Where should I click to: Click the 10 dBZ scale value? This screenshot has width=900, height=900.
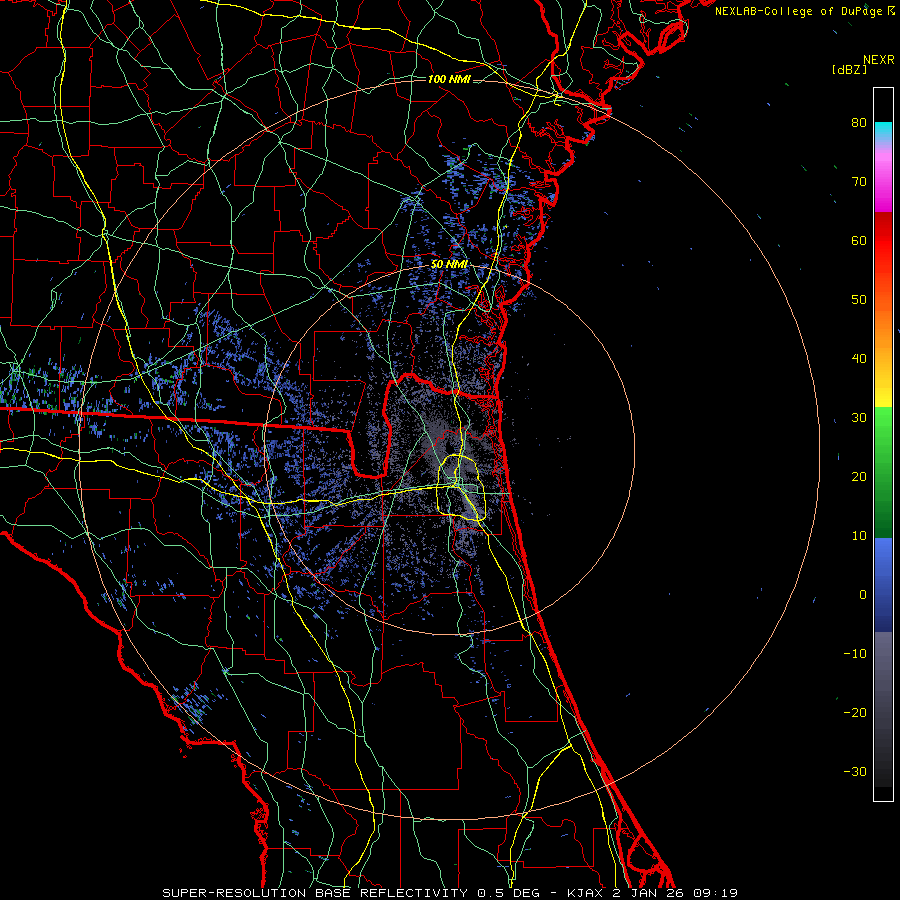click(859, 536)
